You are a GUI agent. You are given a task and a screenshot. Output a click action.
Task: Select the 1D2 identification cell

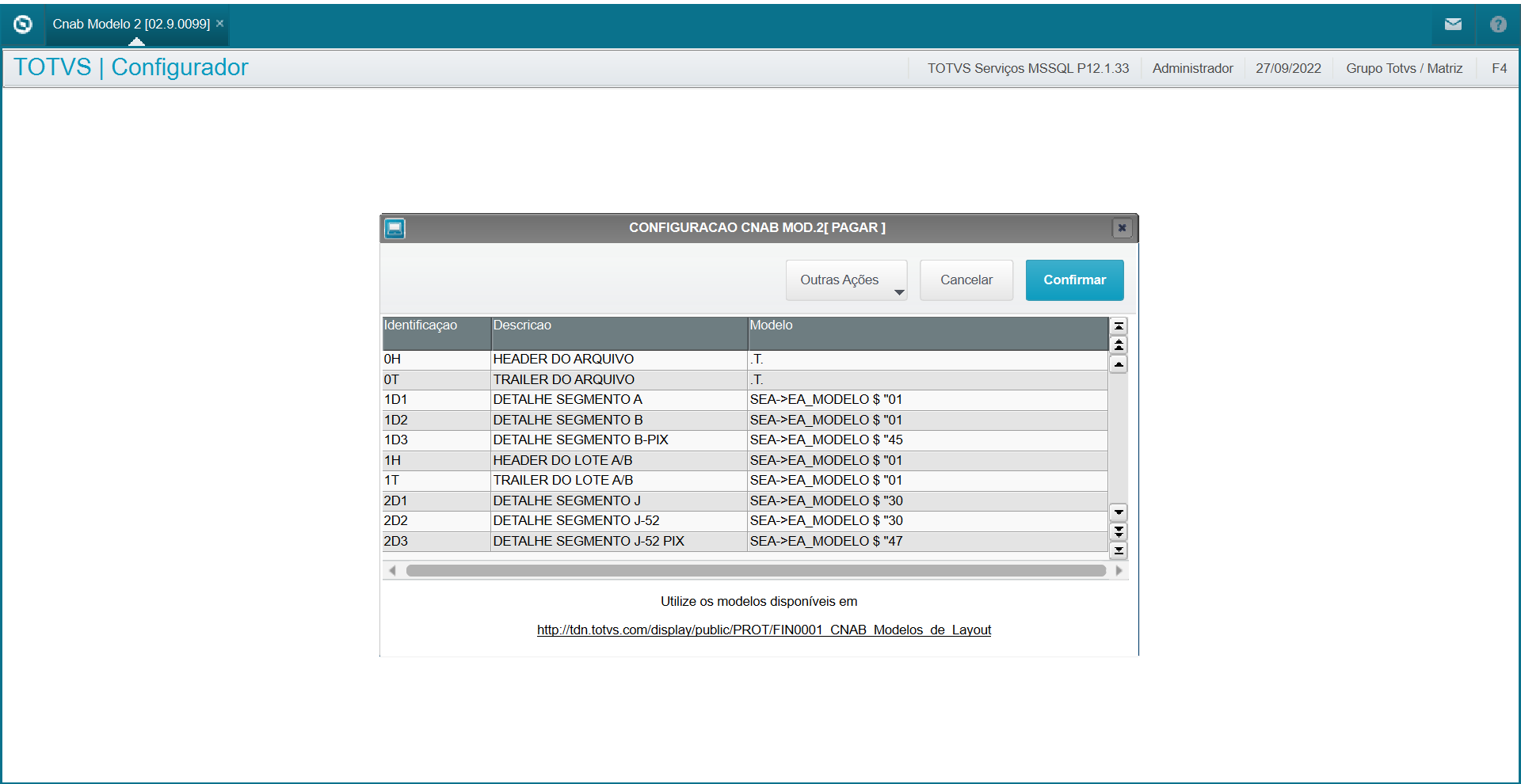point(436,421)
